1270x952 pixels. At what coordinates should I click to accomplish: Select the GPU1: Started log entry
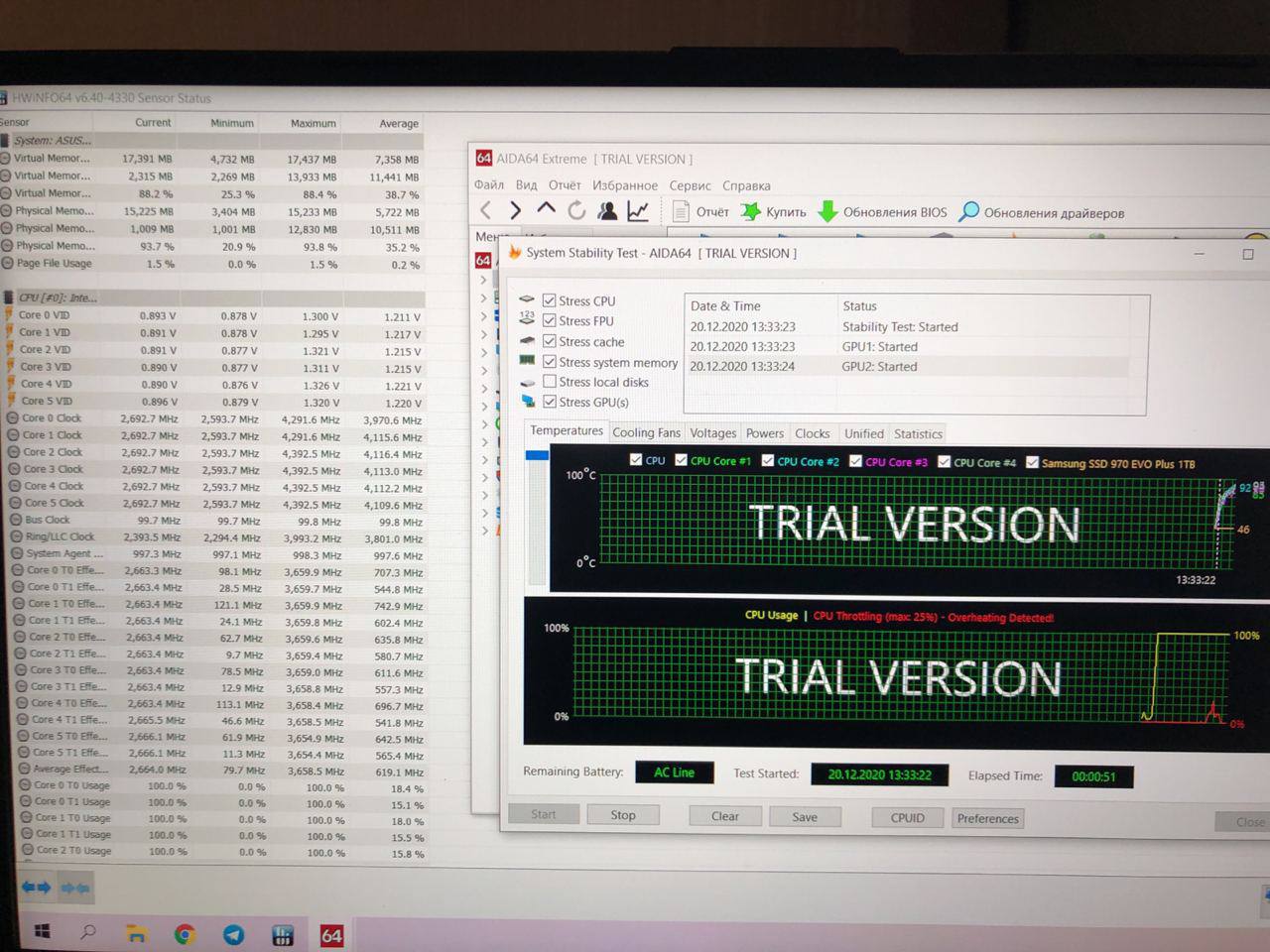pos(907,346)
